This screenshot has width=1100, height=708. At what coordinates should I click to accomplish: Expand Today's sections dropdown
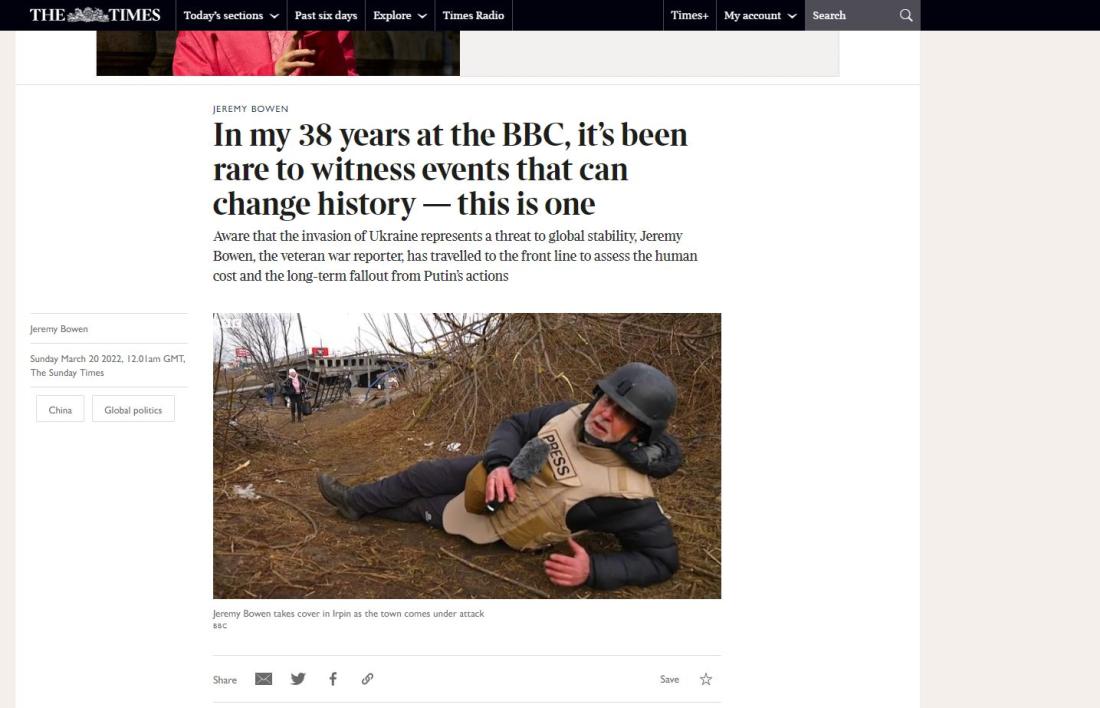pos(231,15)
